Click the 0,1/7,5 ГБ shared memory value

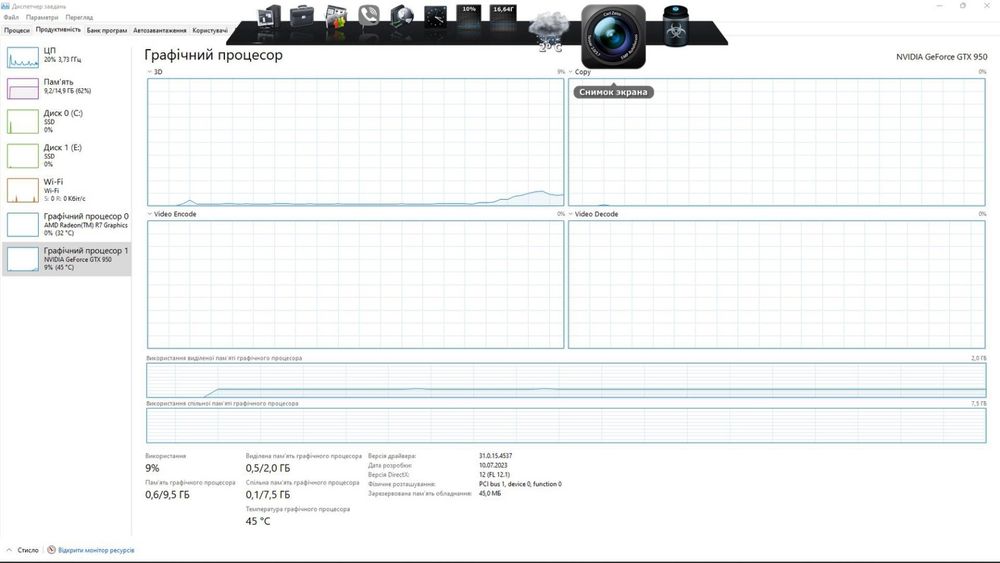[x=268, y=495]
